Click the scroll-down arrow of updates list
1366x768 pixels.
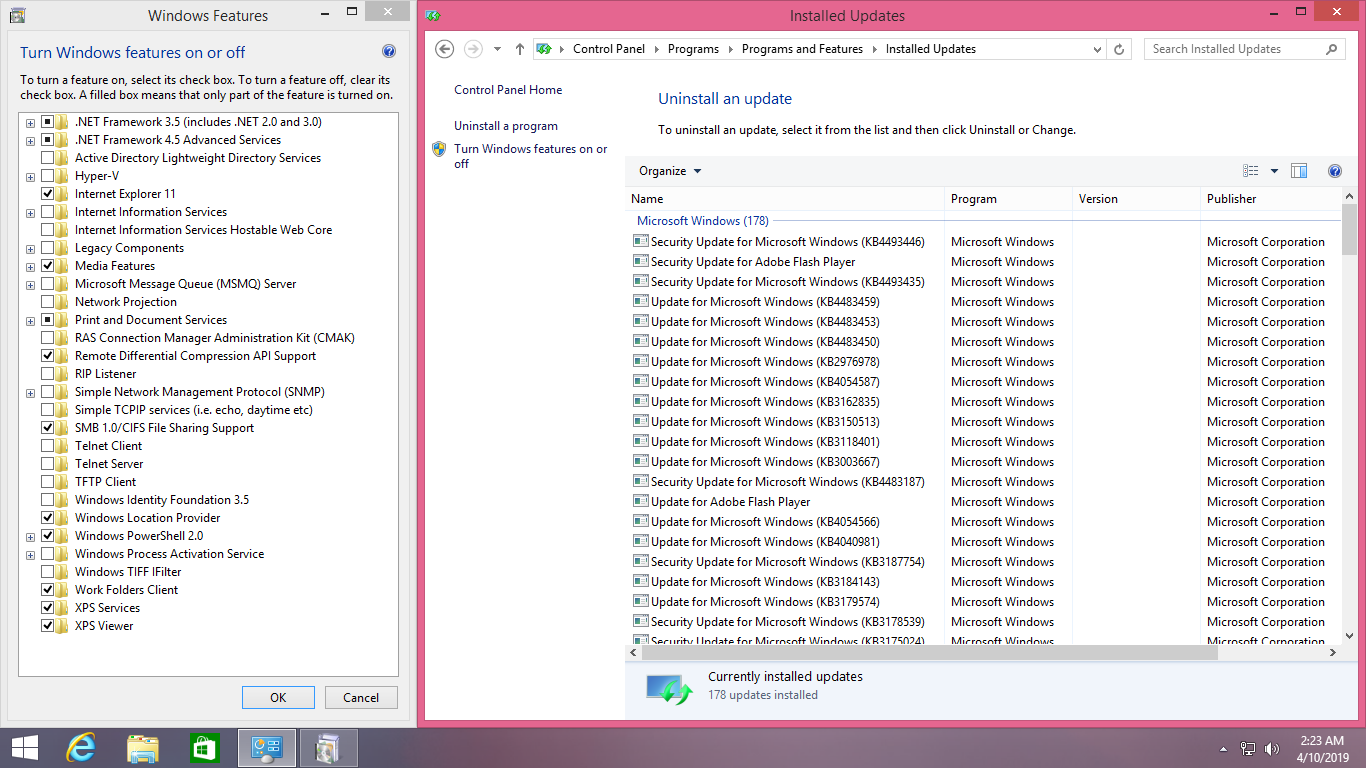(x=1349, y=636)
